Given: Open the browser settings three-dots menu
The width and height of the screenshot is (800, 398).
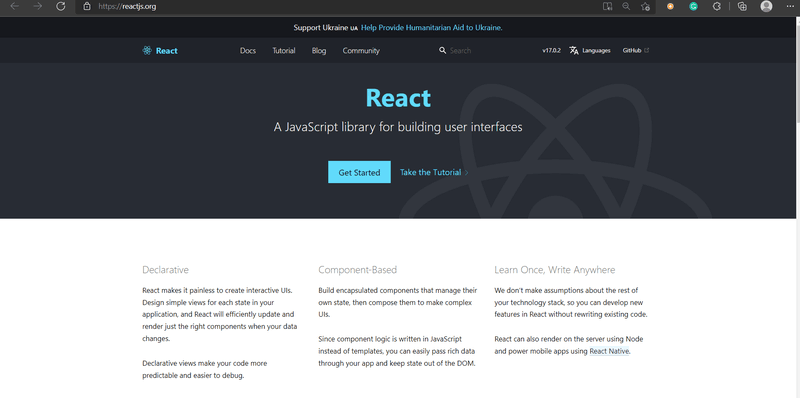Looking at the screenshot, I should click(x=790, y=6).
